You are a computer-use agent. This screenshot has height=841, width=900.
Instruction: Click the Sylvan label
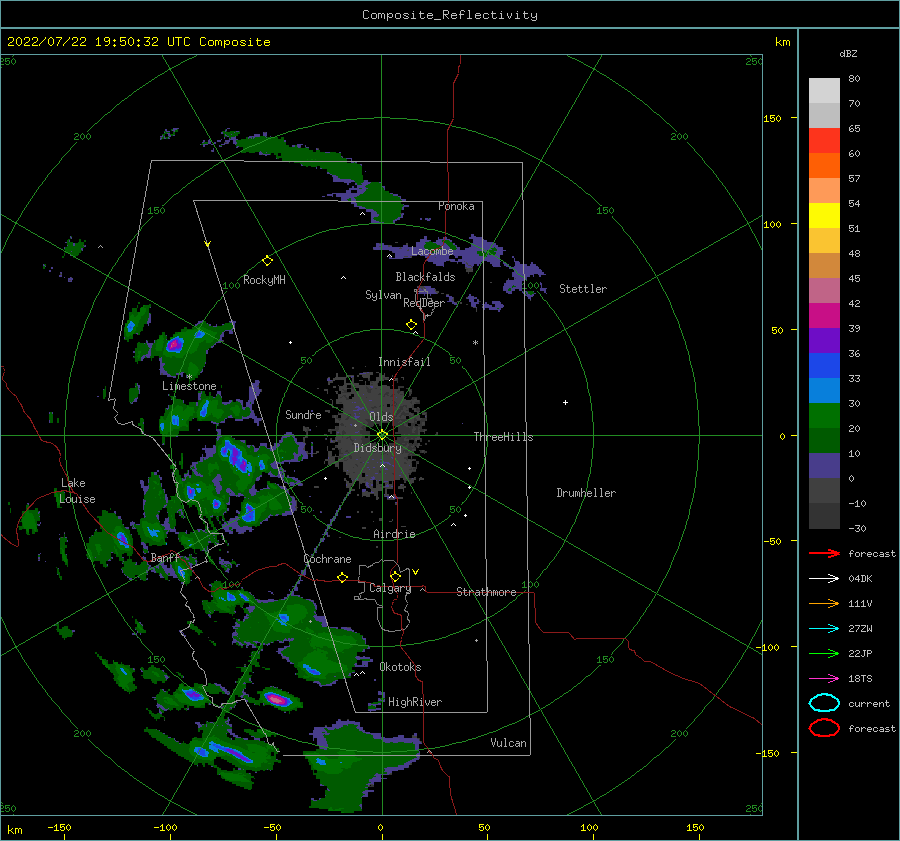383,295
